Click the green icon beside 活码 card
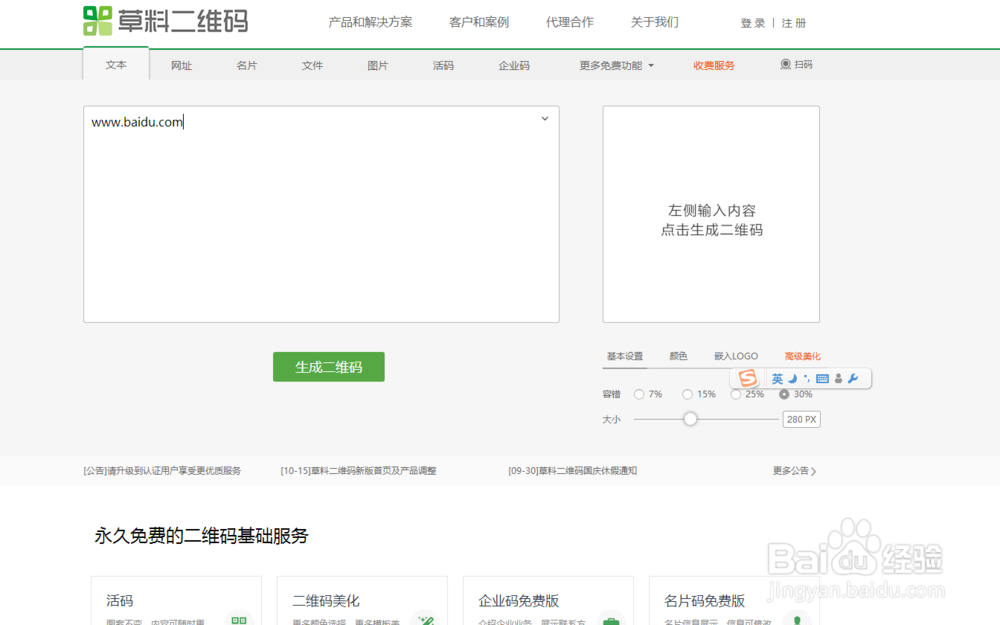 click(239, 619)
